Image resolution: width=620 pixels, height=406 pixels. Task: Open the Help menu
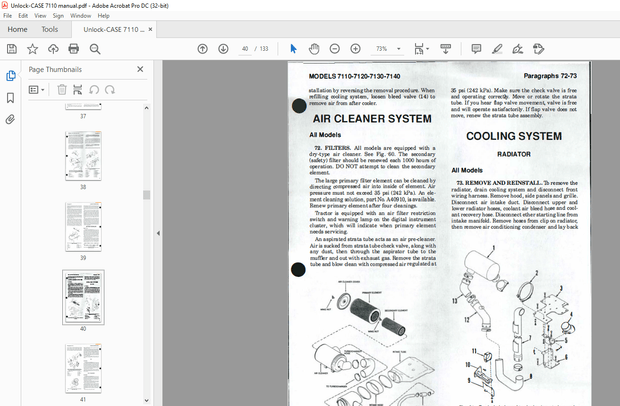coord(104,16)
